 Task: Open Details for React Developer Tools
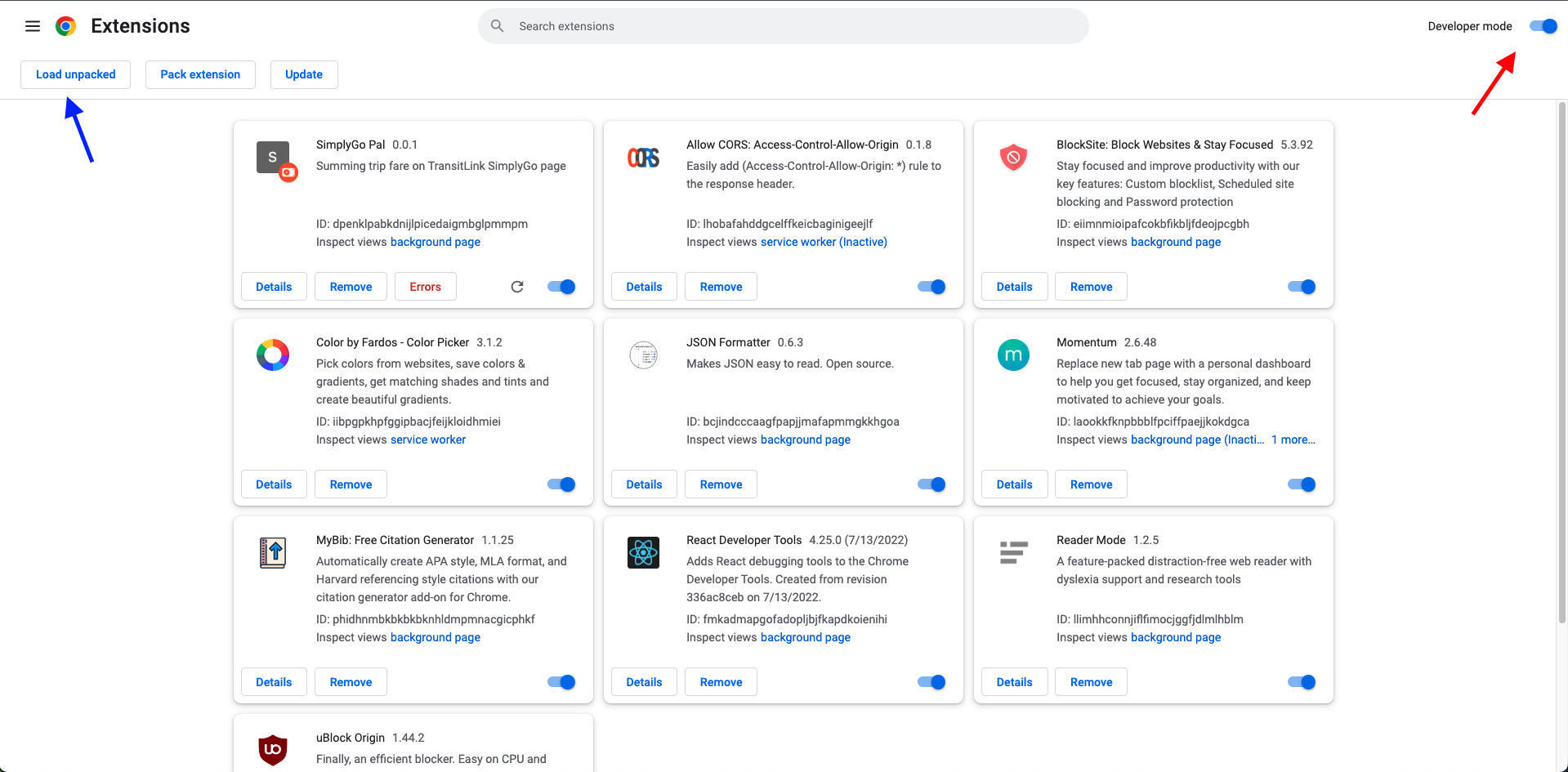(x=644, y=682)
